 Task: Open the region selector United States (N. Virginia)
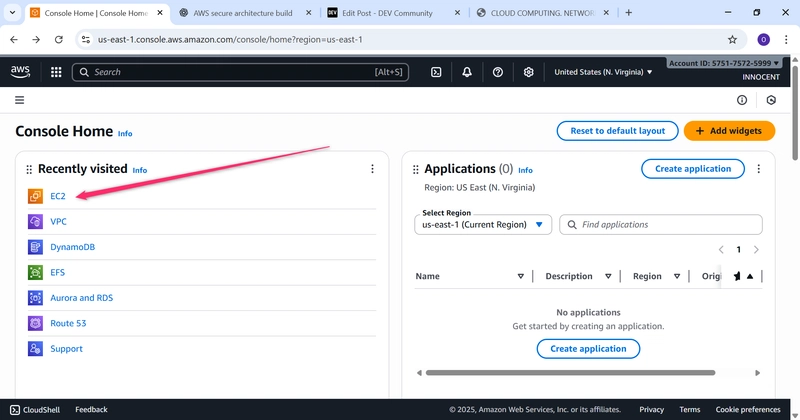tap(603, 72)
